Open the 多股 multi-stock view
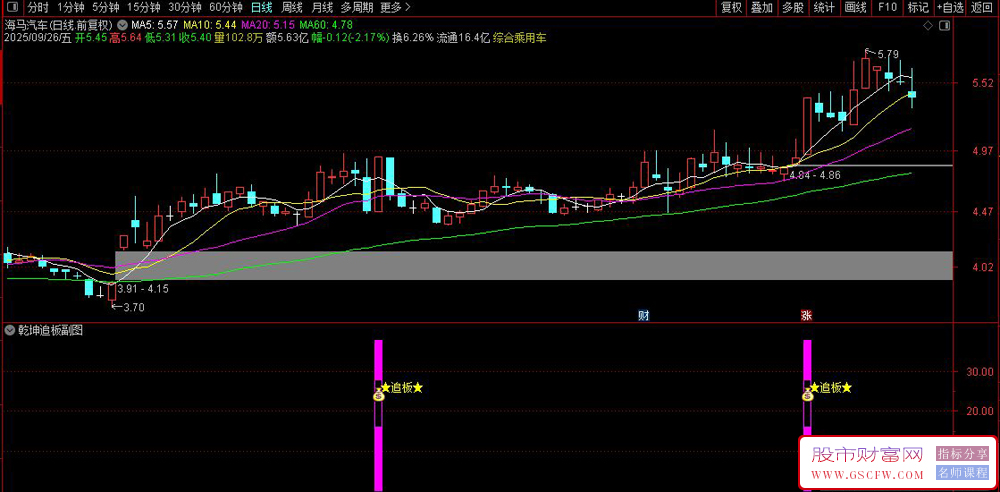The width and height of the screenshot is (1000, 492). (x=793, y=8)
